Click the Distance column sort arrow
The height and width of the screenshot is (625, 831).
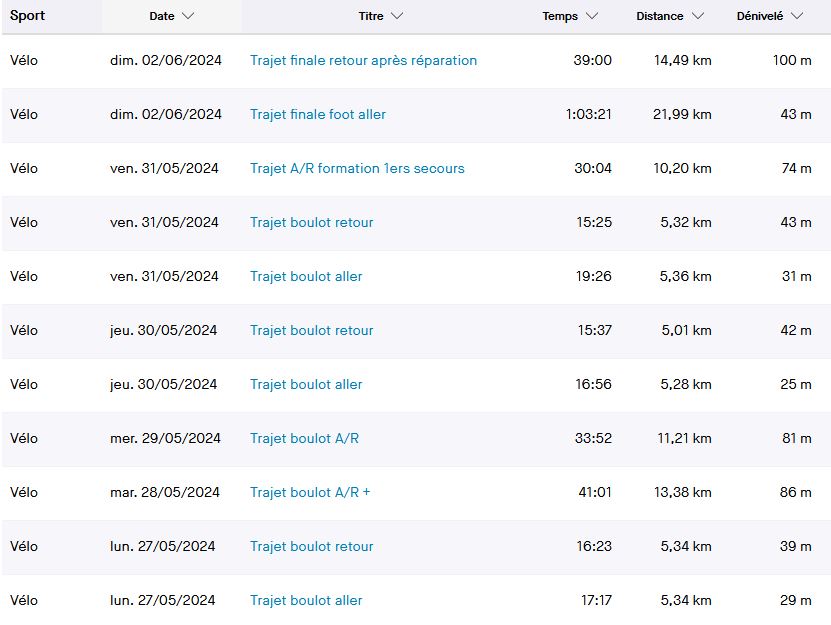(x=698, y=16)
